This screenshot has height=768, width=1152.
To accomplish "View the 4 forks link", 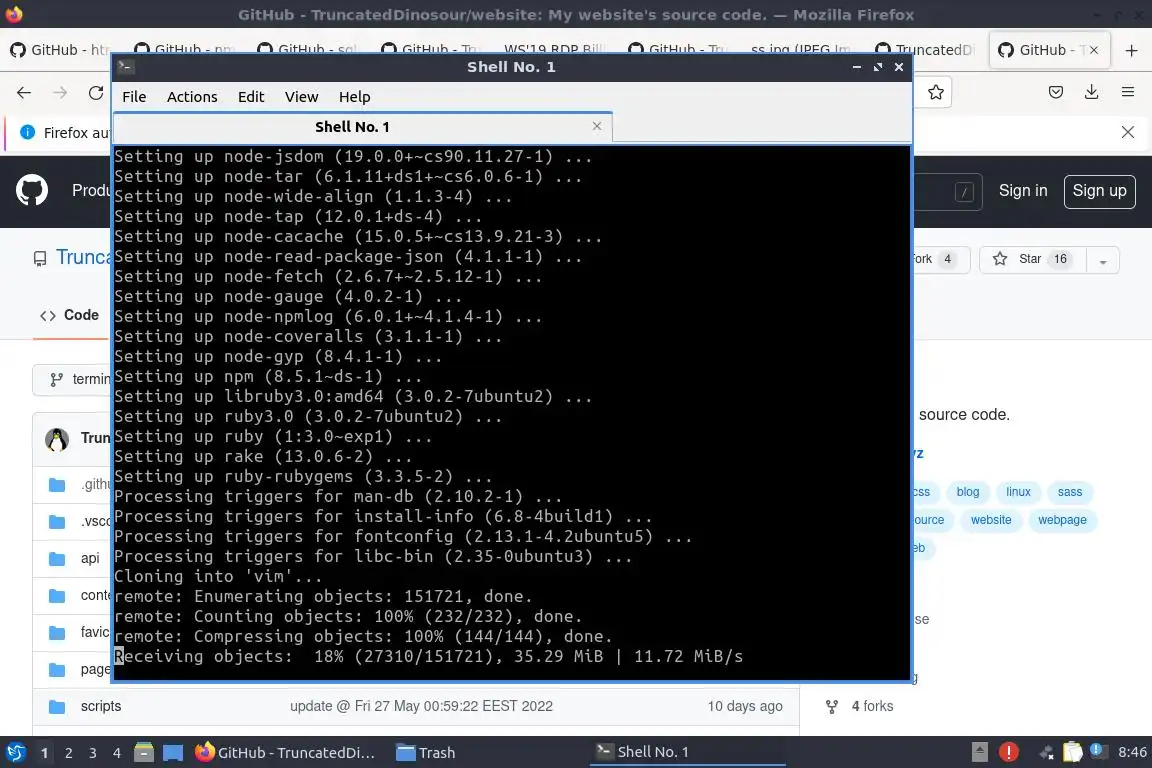I will point(872,706).
